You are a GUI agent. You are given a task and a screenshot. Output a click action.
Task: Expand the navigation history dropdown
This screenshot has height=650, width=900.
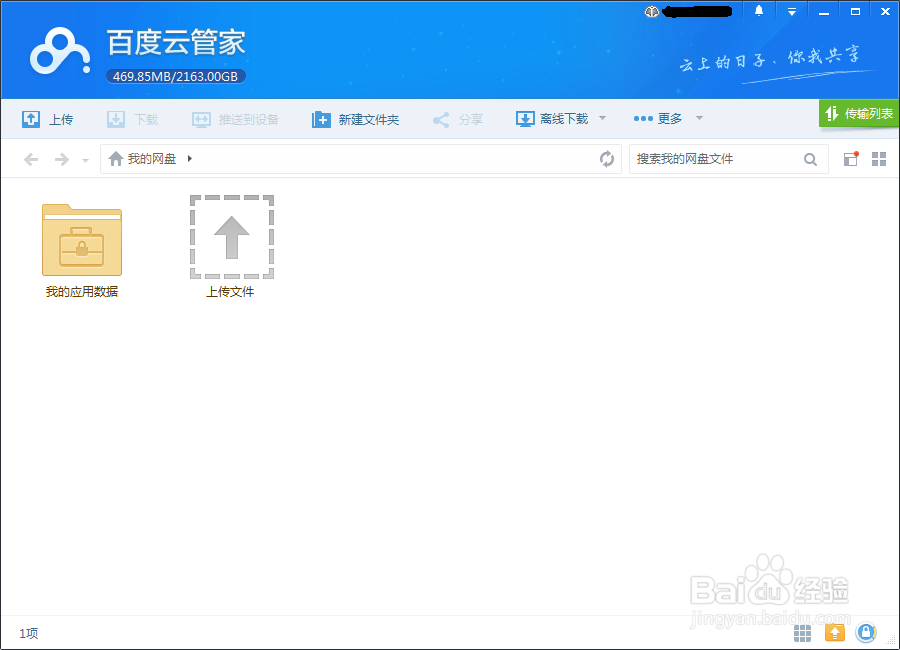(86, 160)
